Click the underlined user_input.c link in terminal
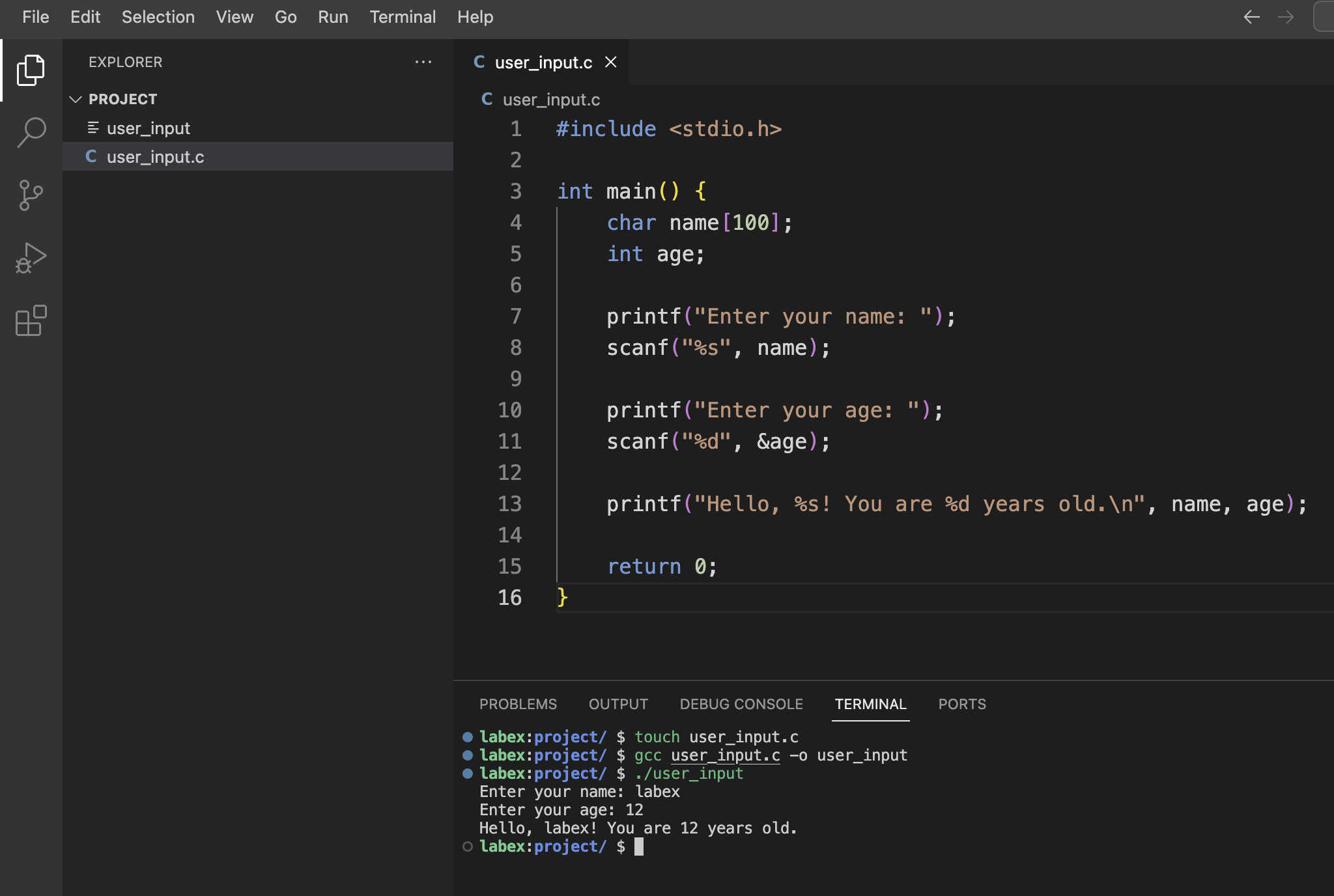 coord(725,755)
